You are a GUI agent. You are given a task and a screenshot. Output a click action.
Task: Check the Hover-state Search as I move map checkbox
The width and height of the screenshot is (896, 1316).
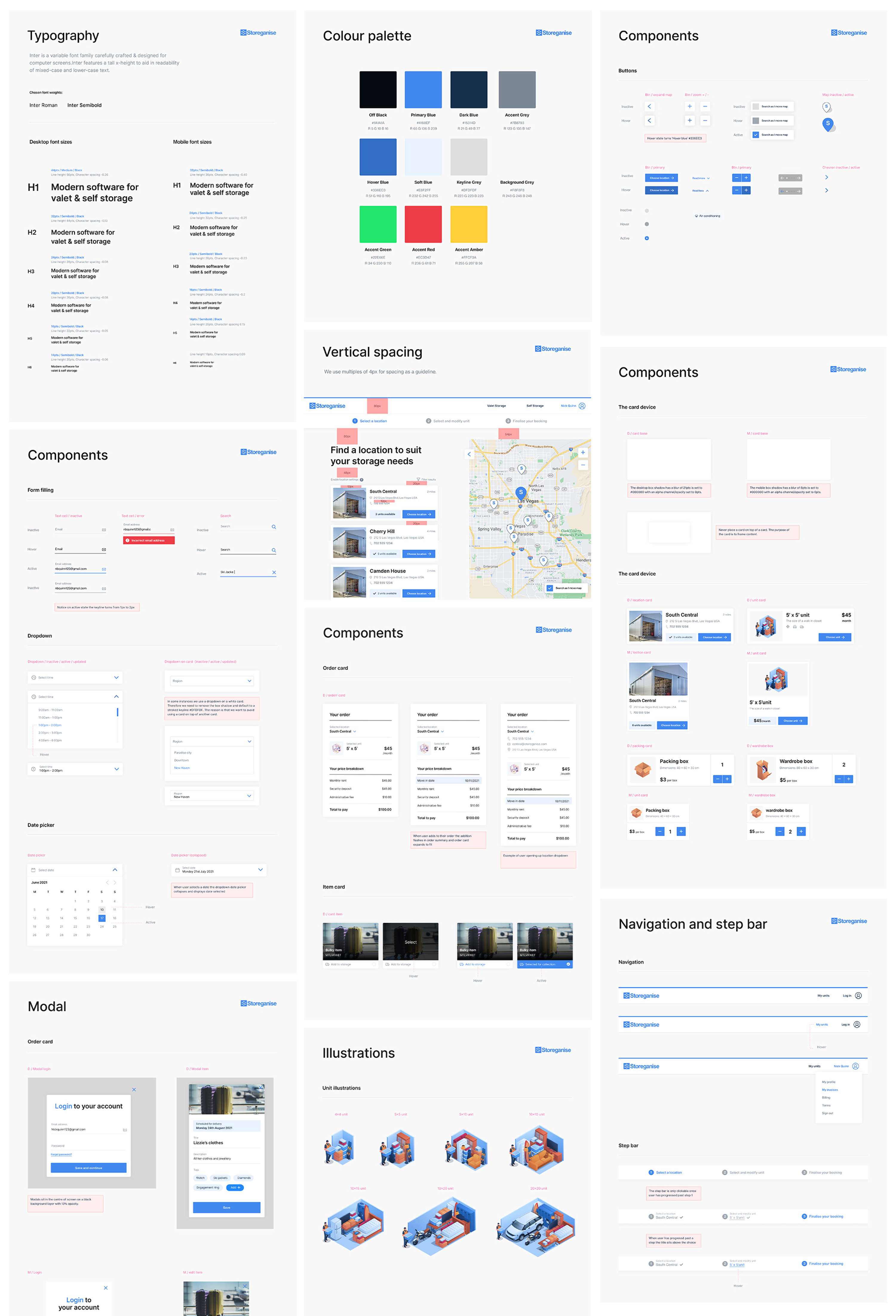click(x=756, y=121)
